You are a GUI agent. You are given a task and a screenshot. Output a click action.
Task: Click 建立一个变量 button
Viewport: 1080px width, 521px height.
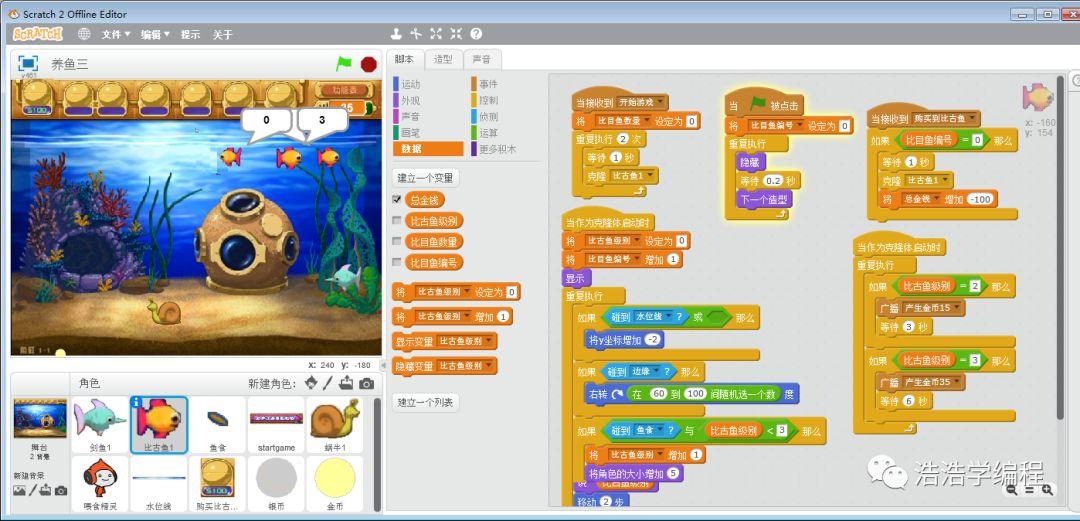tap(425, 178)
